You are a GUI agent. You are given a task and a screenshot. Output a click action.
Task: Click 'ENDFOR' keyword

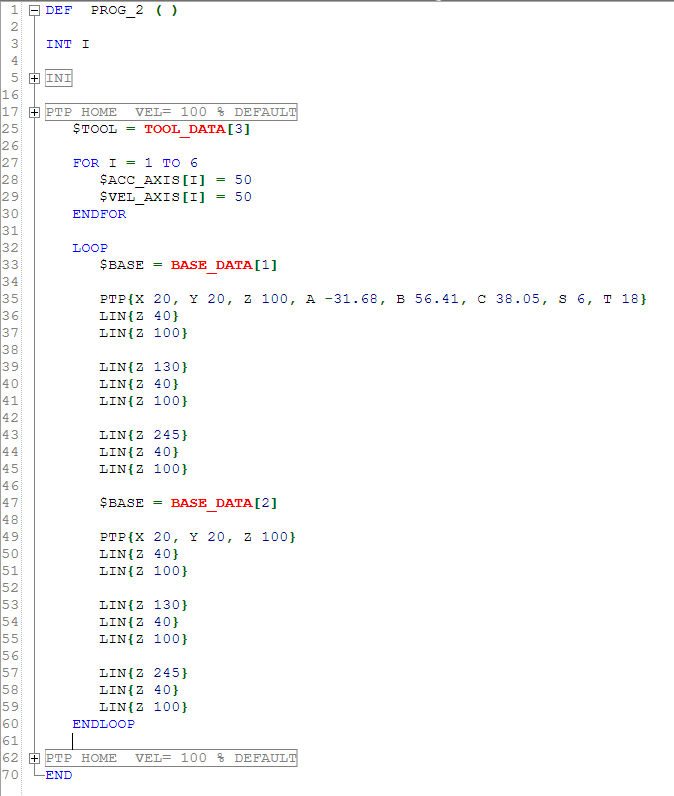pos(99,214)
